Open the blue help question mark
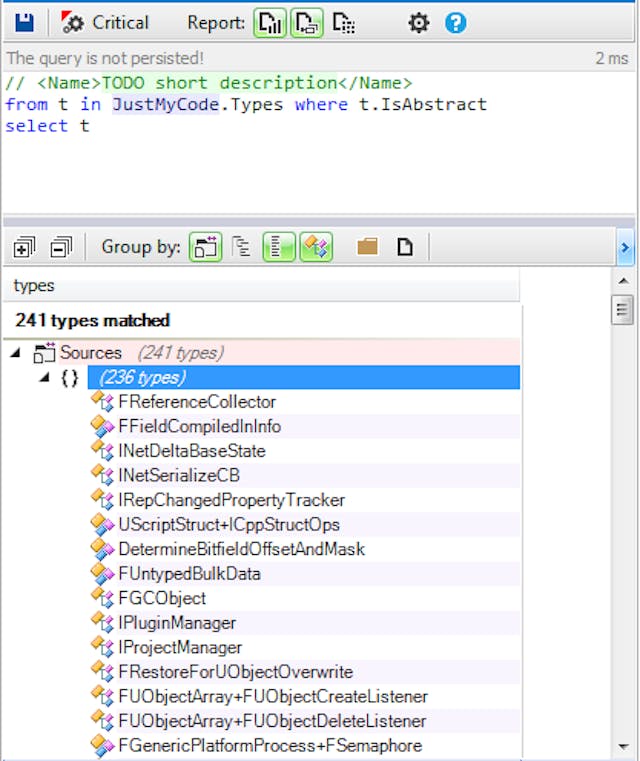Image resolution: width=640 pixels, height=761 pixels. pyautogui.click(x=456, y=22)
